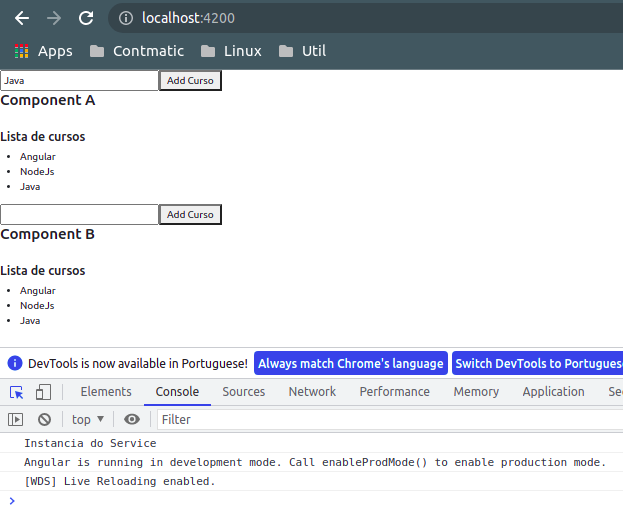Image resolution: width=623 pixels, height=527 pixels.
Task: Switch to the Elements tab
Action: click(106, 392)
